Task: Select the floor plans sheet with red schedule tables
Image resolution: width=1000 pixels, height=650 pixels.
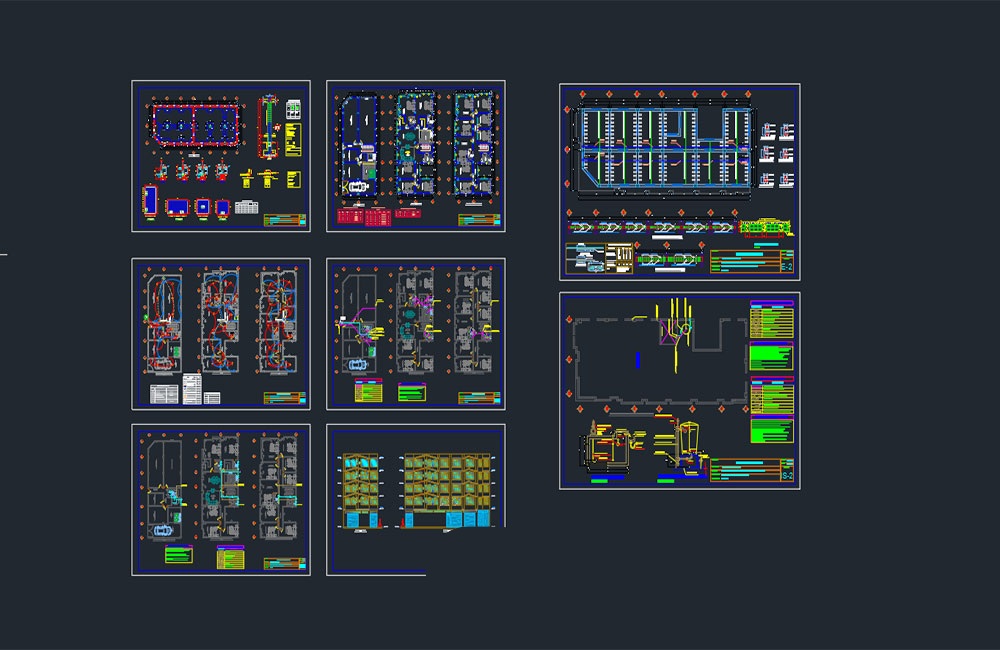Action: tap(416, 156)
